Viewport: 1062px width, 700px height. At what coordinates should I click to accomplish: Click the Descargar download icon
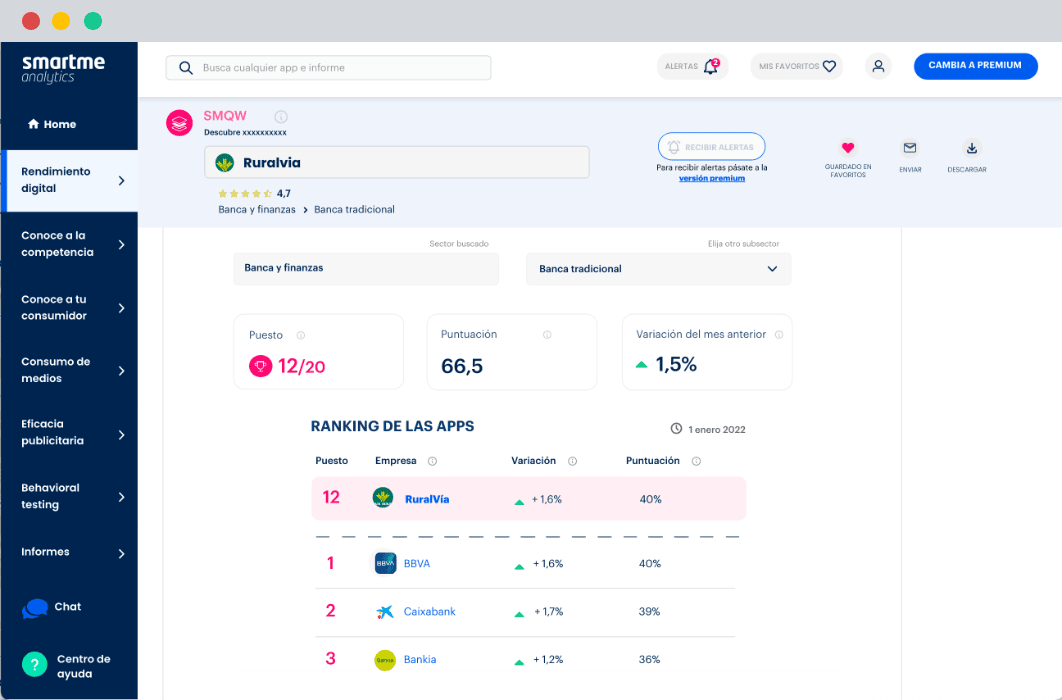(x=971, y=148)
